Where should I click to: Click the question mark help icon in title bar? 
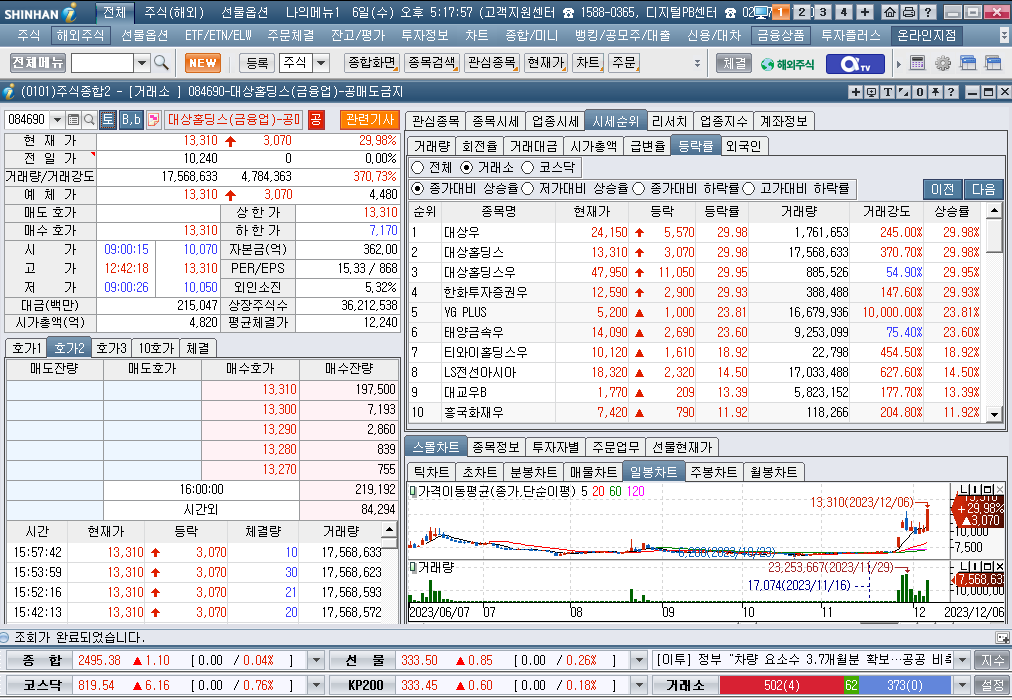pyautogui.click(x=927, y=12)
